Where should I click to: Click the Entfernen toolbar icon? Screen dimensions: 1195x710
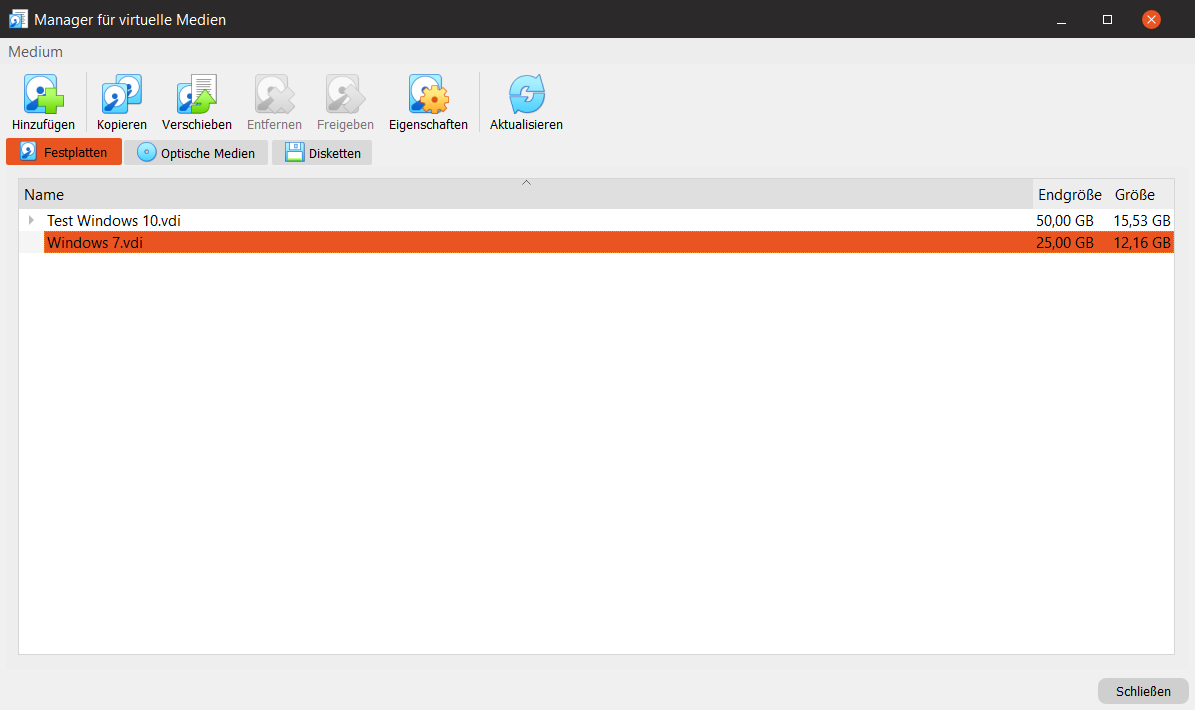274,94
